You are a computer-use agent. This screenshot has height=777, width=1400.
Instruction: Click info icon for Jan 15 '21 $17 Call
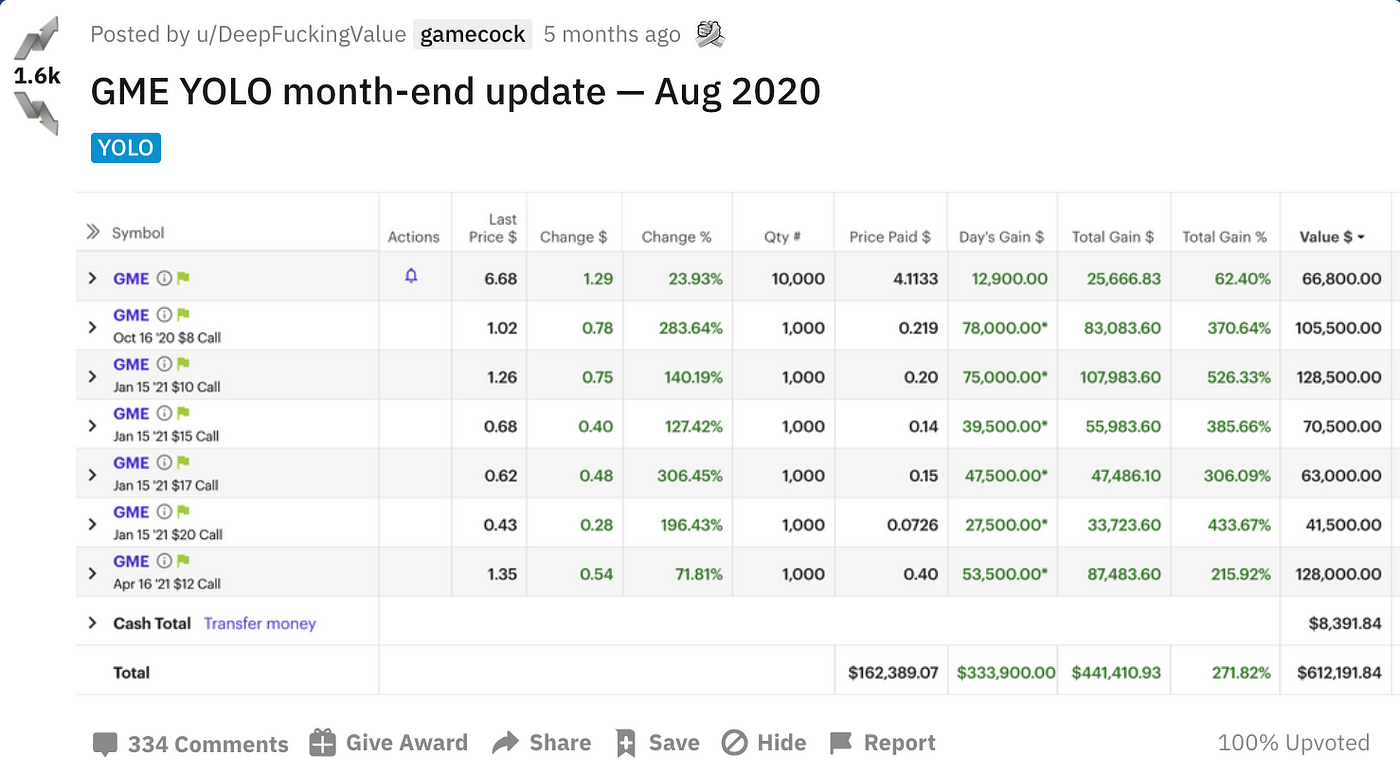click(164, 462)
